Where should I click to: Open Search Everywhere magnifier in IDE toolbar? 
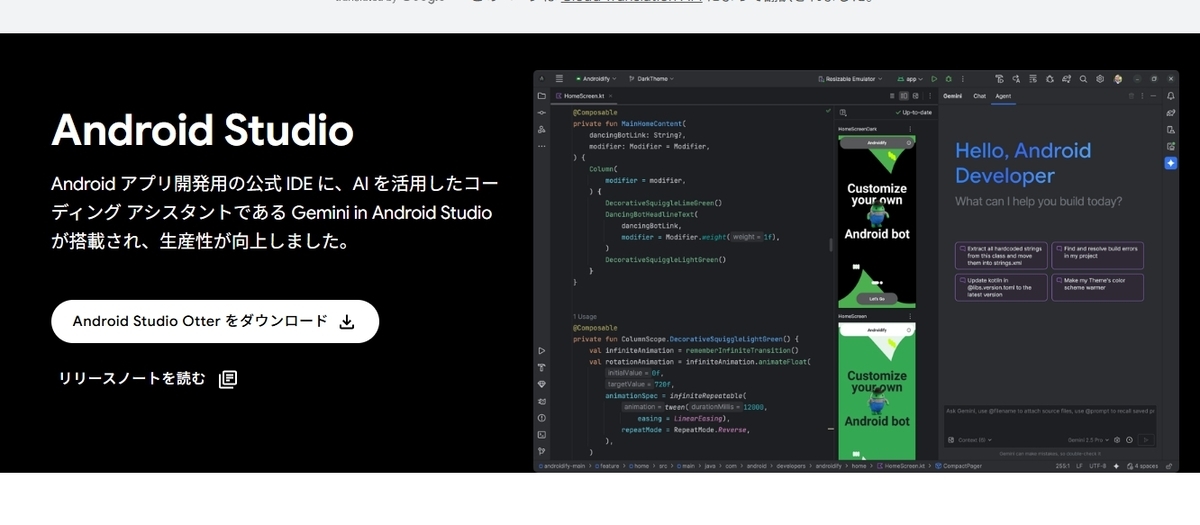[1083, 79]
